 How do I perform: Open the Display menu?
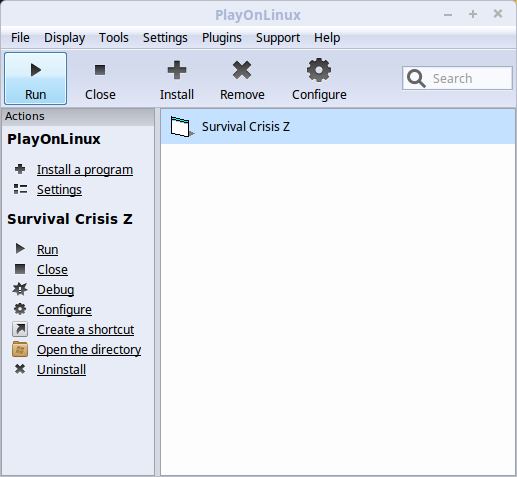[x=64, y=38]
